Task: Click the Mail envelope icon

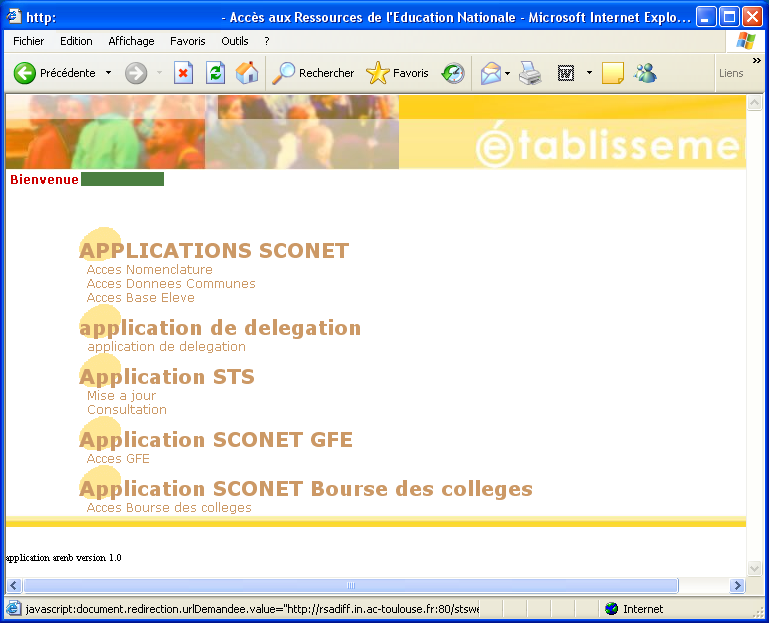Action: [490, 74]
